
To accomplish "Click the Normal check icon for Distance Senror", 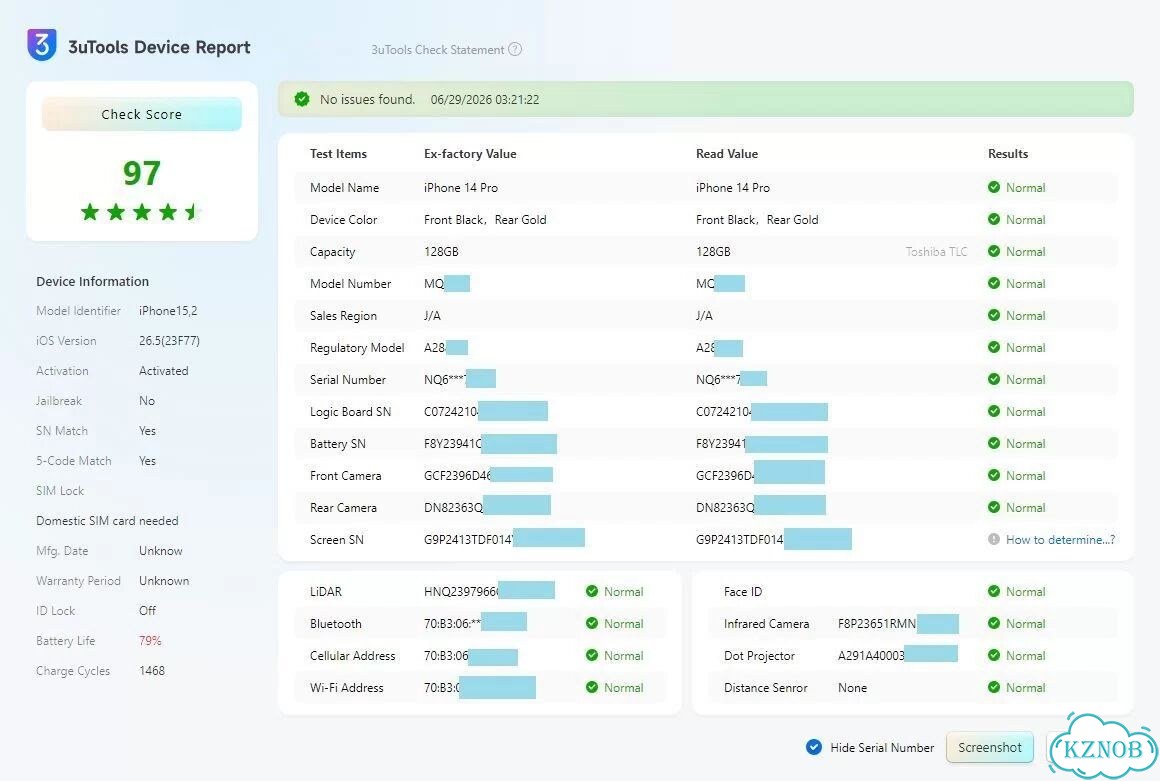I will [x=994, y=687].
